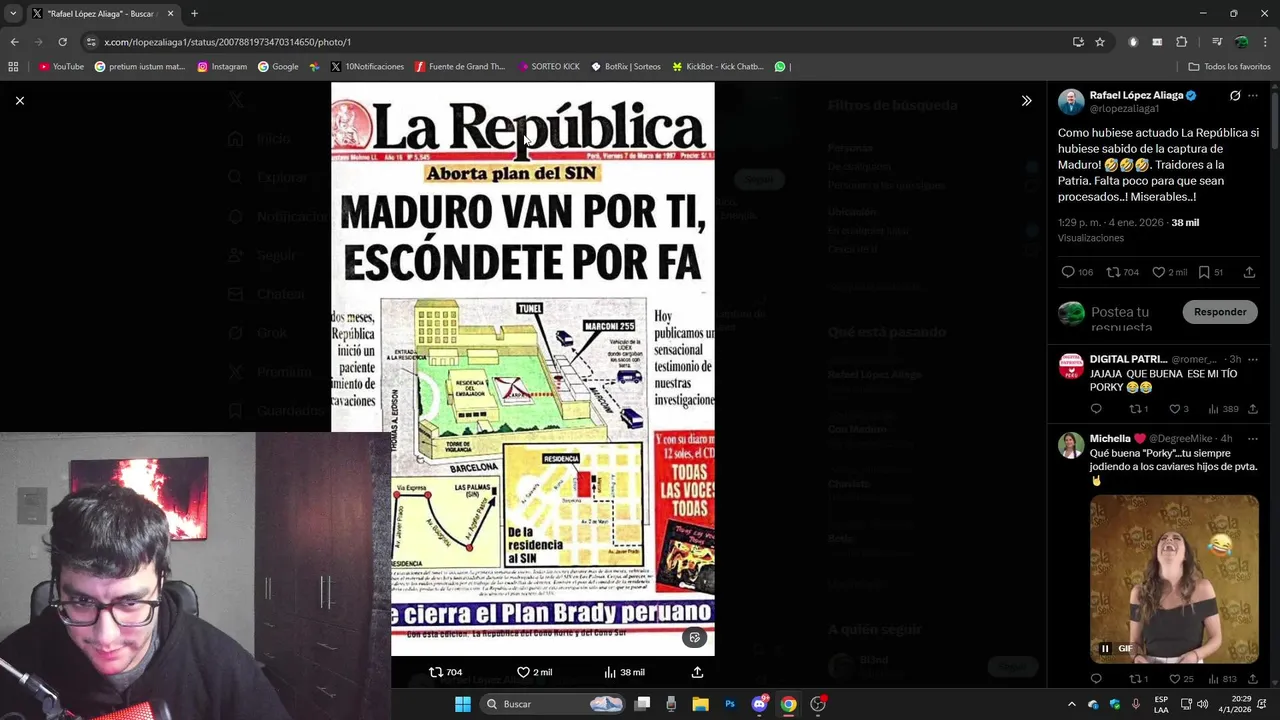Show hidden system tray icons
Screen dimensions: 1280x720
point(1072,704)
